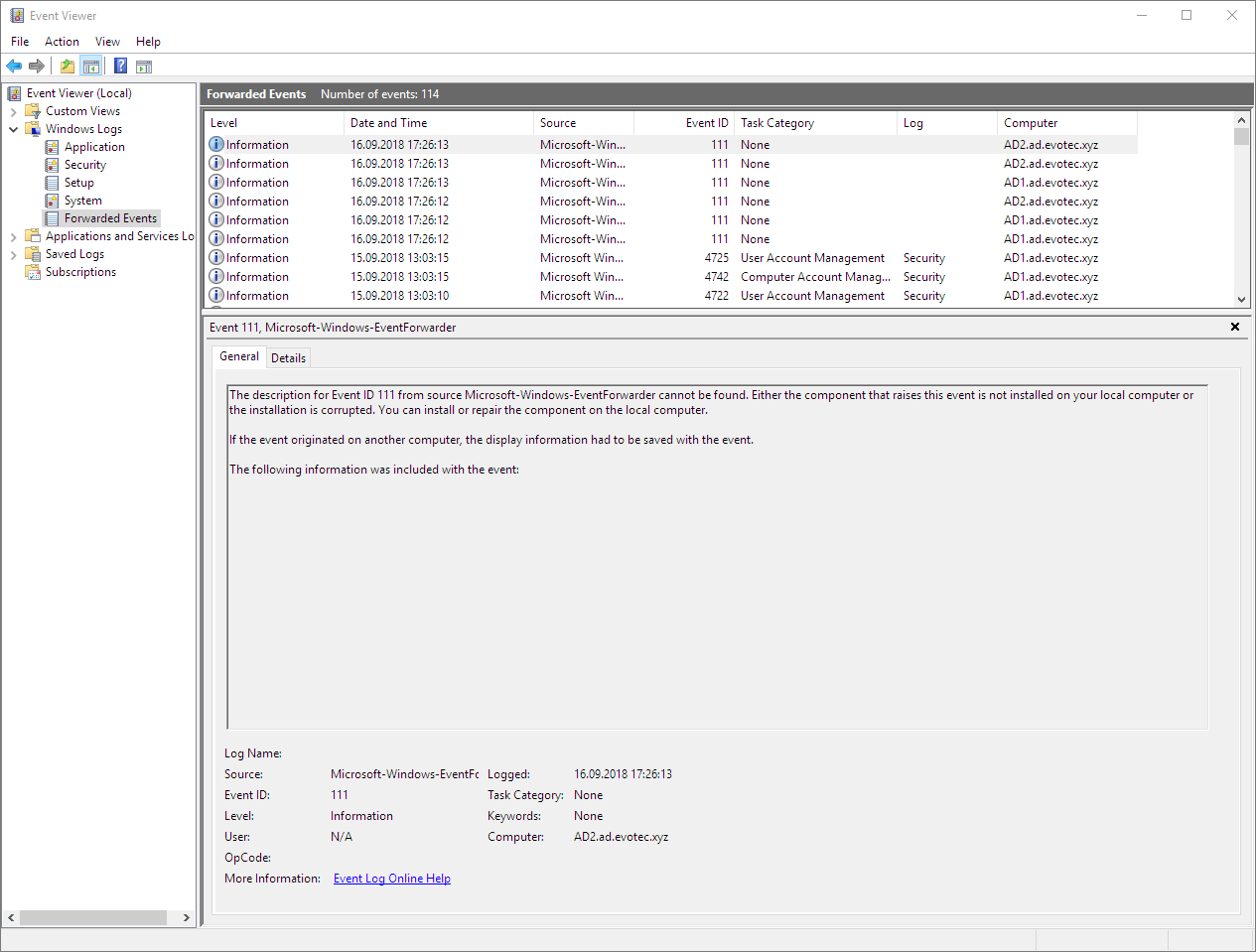Close the event preview pane
The width and height of the screenshot is (1256, 952).
(x=1235, y=327)
